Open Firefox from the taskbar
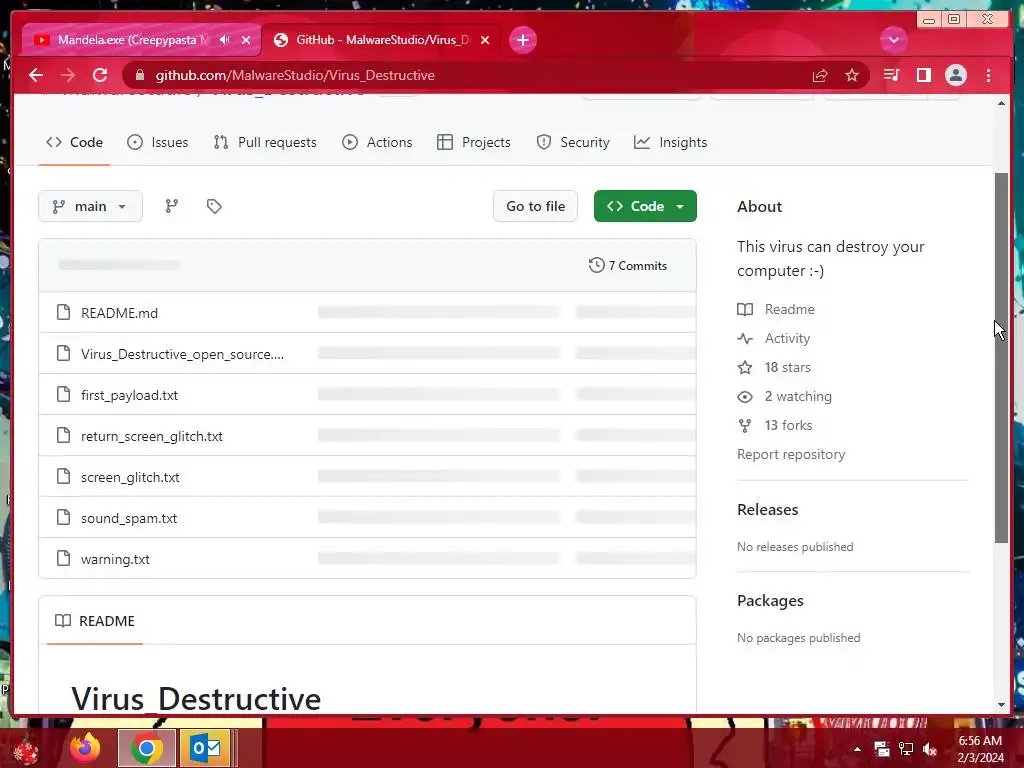Image resolution: width=1024 pixels, height=768 pixels. (86, 748)
